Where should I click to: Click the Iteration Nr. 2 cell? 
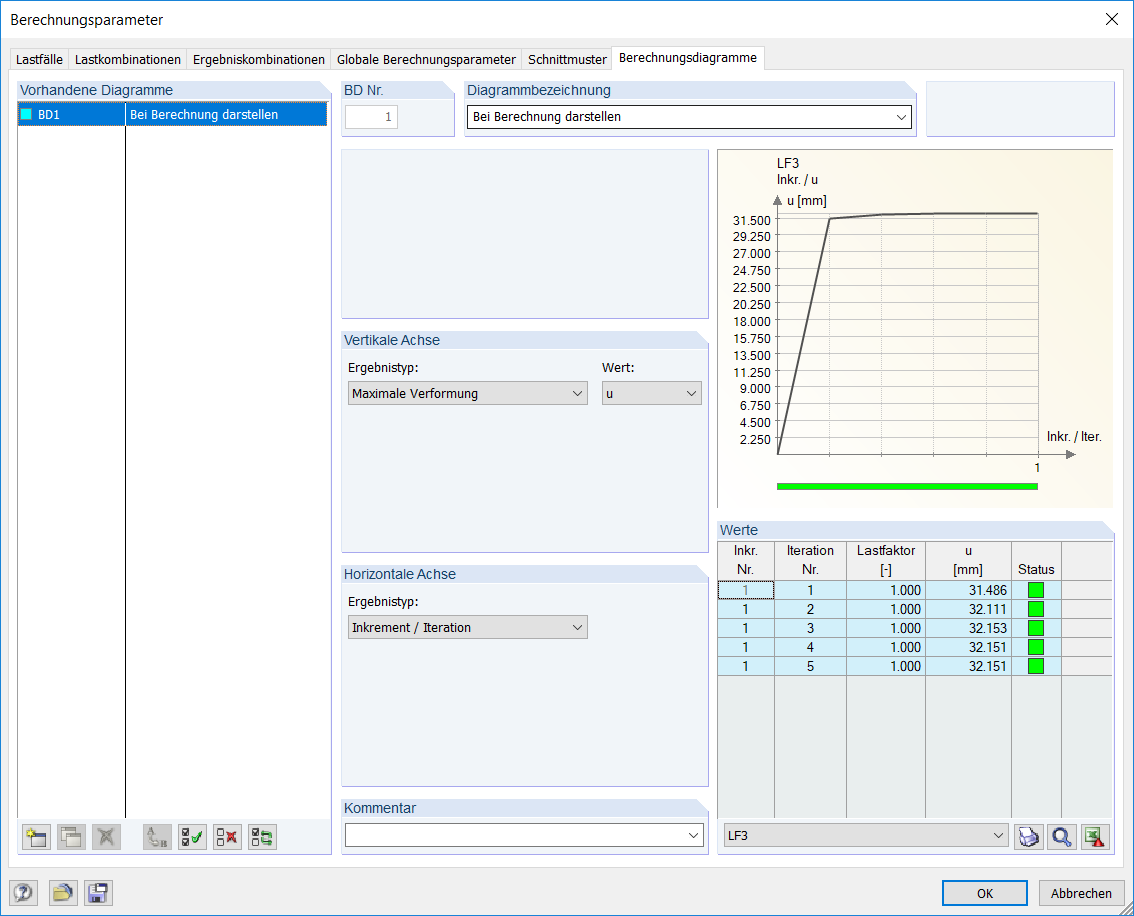pos(810,609)
